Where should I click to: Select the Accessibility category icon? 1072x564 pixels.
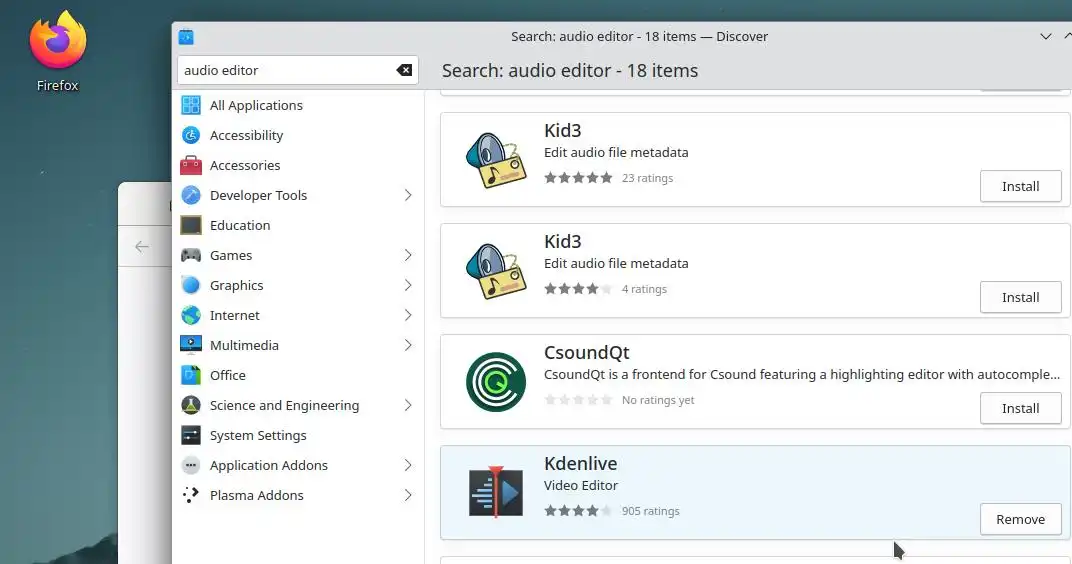(191, 135)
